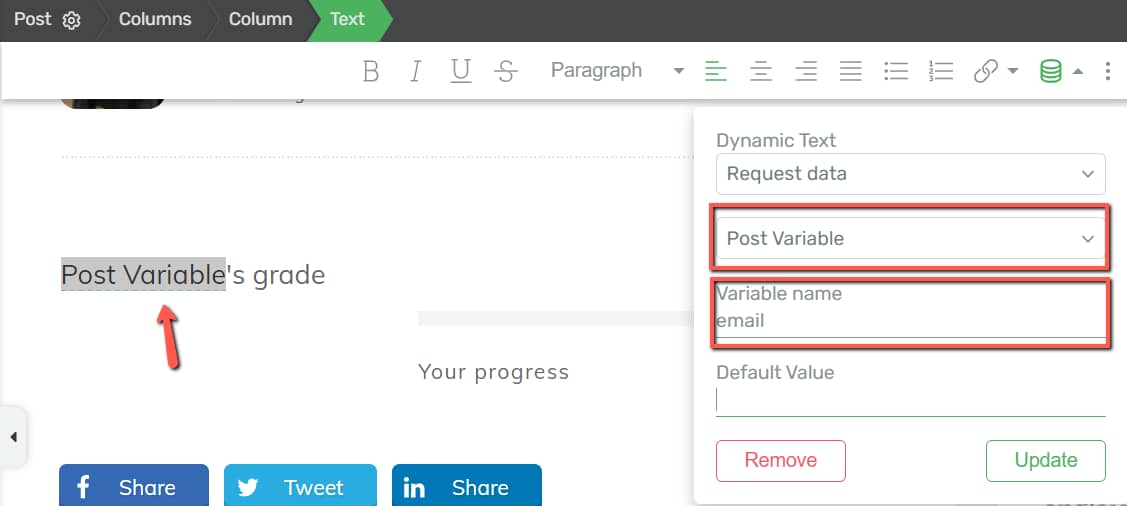Apply bold formatting to the text

pyautogui.click(x=371, y=71)
